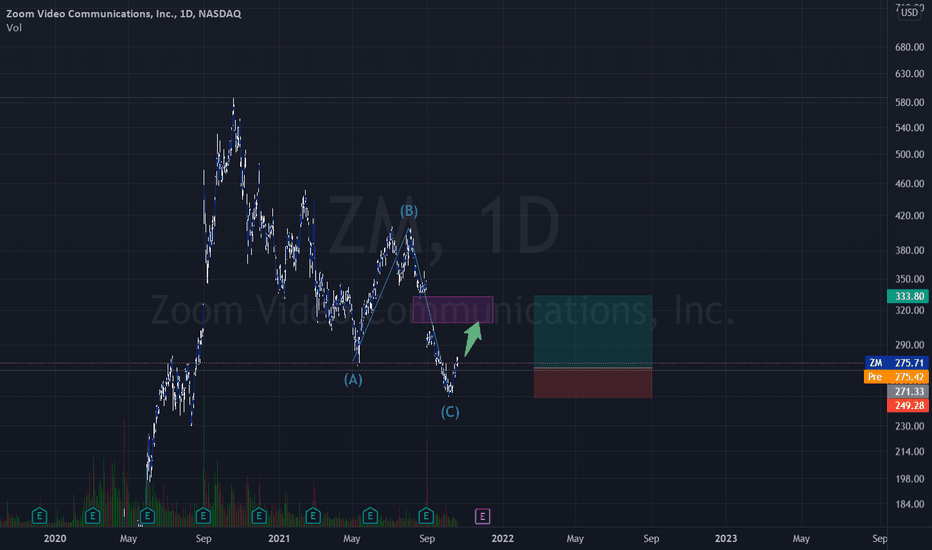Click the 2020 time axis label
Viewport: 932px width, 550px height.
coord(55,539)
